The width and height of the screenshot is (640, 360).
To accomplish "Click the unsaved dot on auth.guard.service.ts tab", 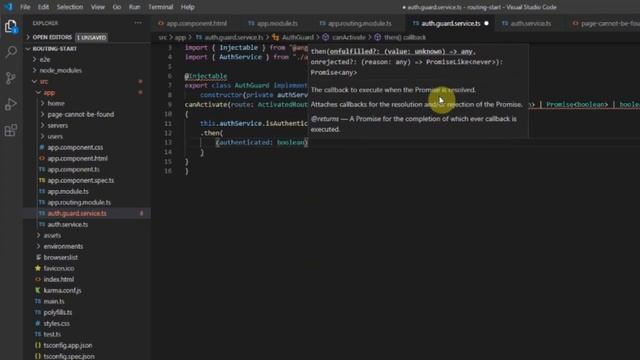I will point(486,24).
